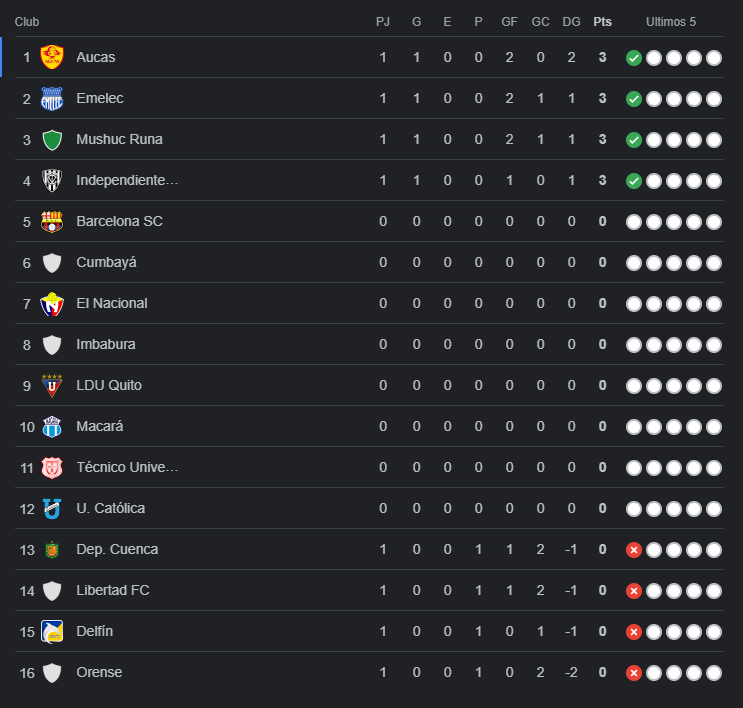
Task: Click the Aucas club crest icon
Action: (x=52, y=58)
